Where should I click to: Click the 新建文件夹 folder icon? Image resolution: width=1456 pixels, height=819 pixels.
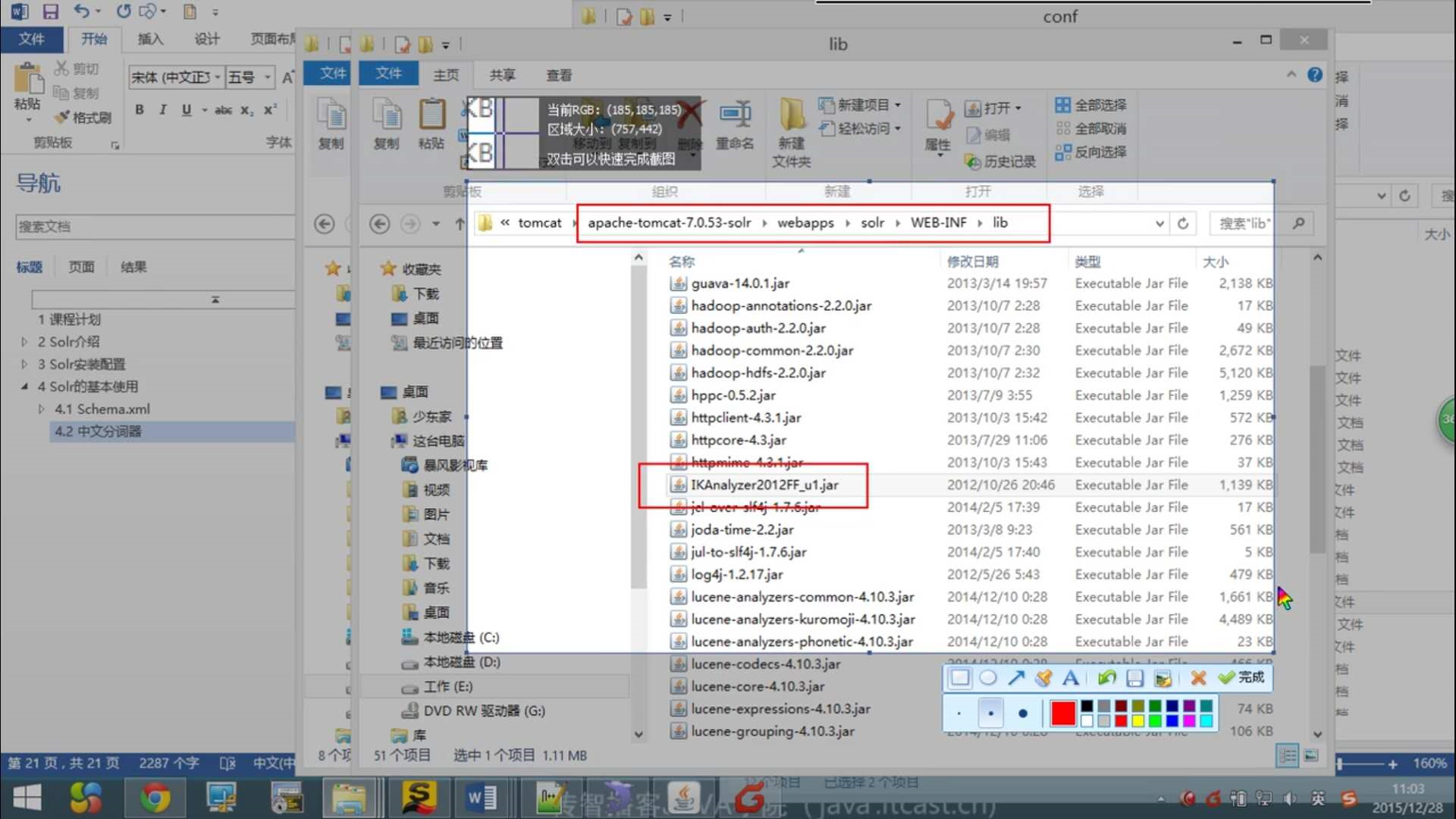(x=792, y=133)
